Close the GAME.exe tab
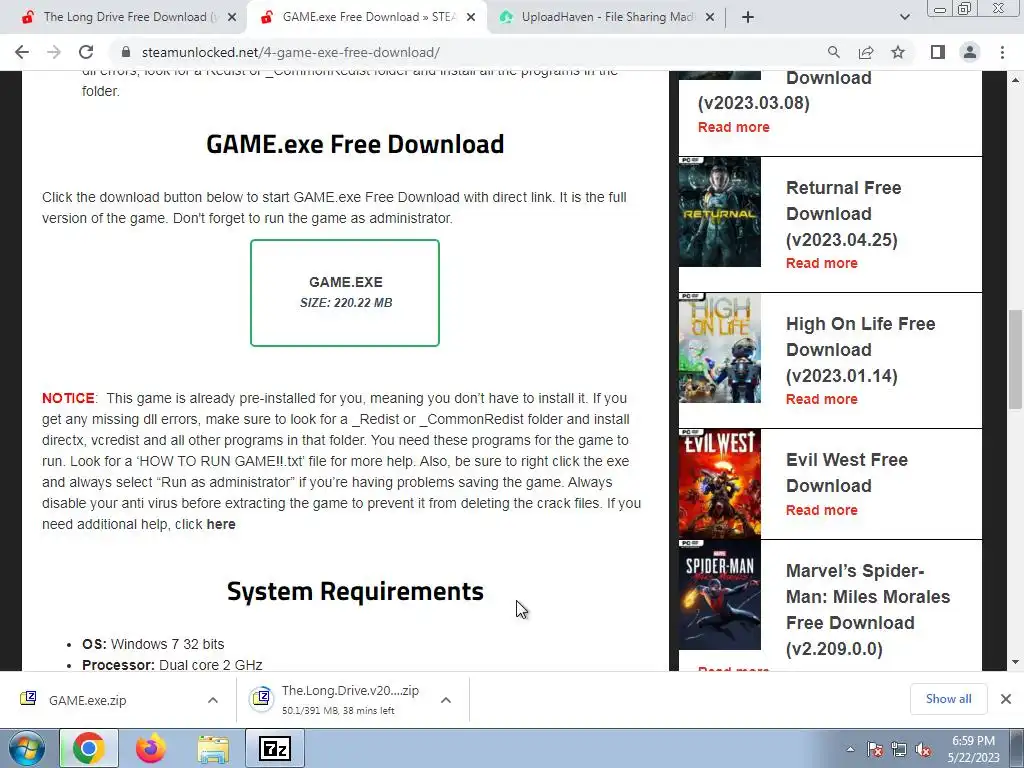Image resolution: width=1024 pixels, height=768 pixels. 471,18
